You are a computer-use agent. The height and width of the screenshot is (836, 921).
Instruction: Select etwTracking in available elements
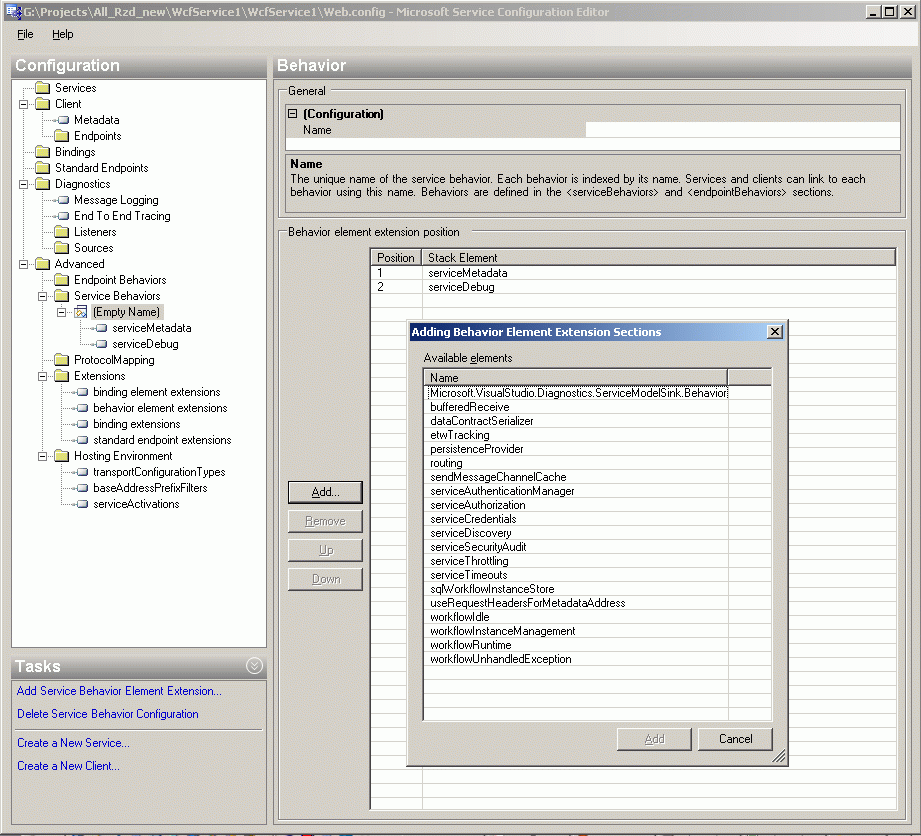coord(576,435)
